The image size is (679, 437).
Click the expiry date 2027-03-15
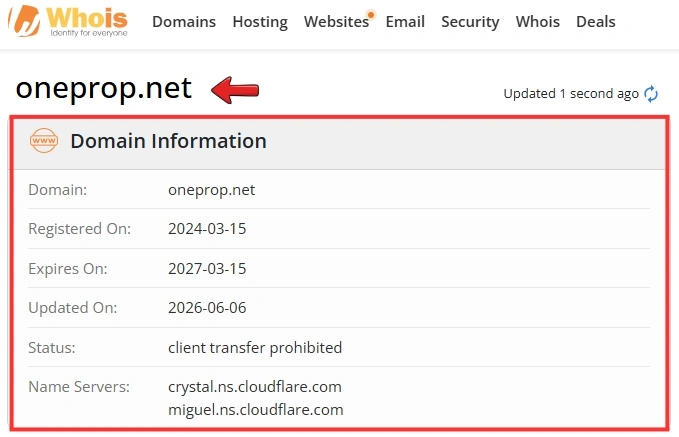(x=207, y=269)
